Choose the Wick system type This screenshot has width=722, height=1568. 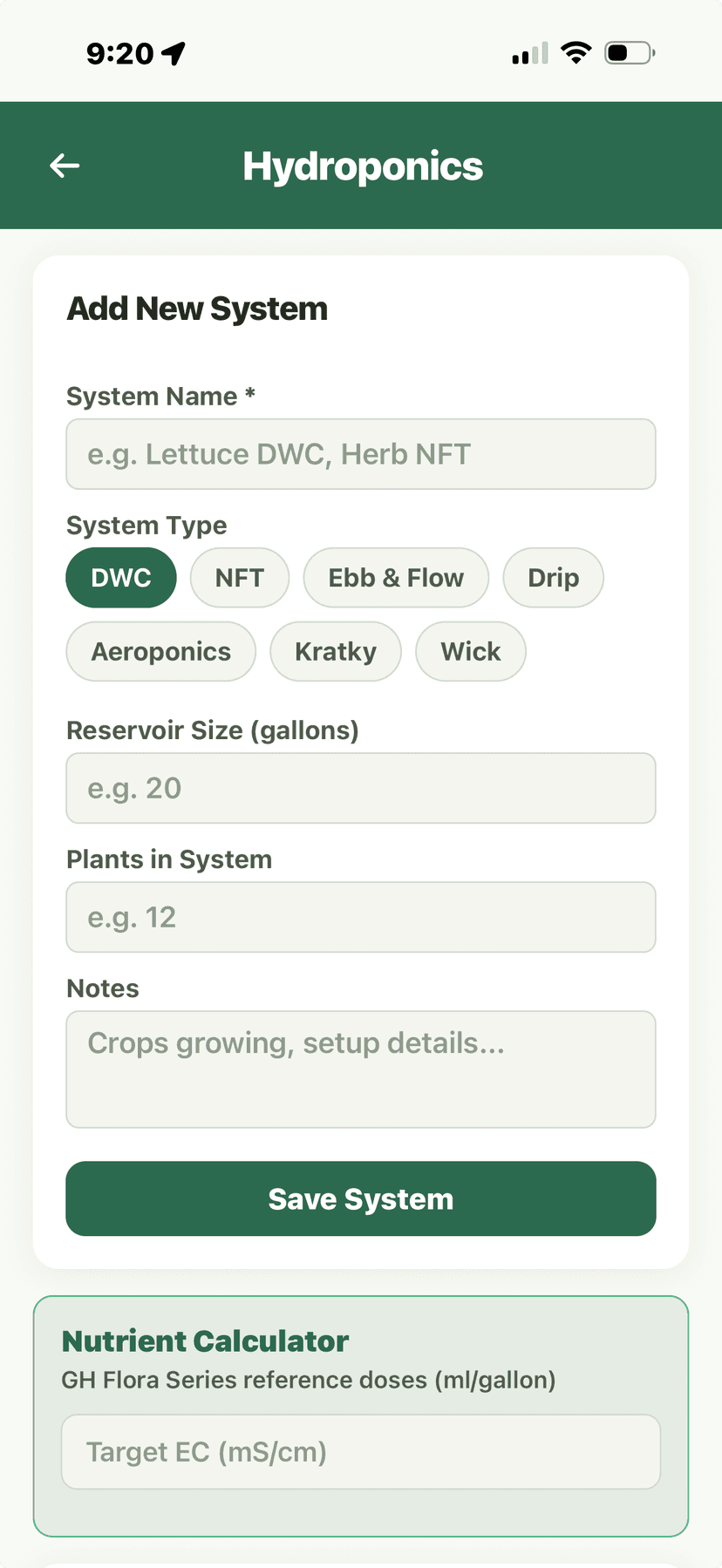[x=470, y=651]
